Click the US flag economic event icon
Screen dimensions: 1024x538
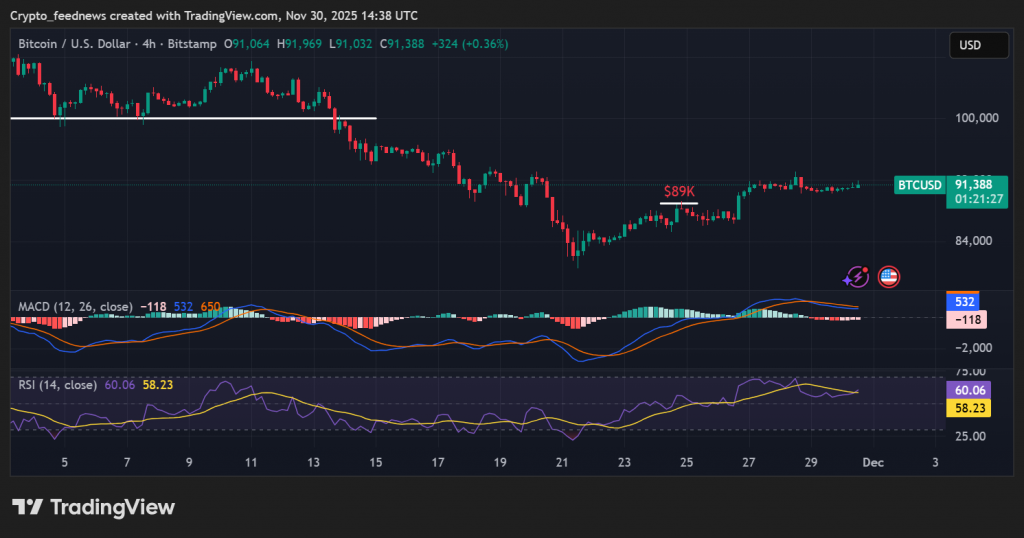click(888, 277)
